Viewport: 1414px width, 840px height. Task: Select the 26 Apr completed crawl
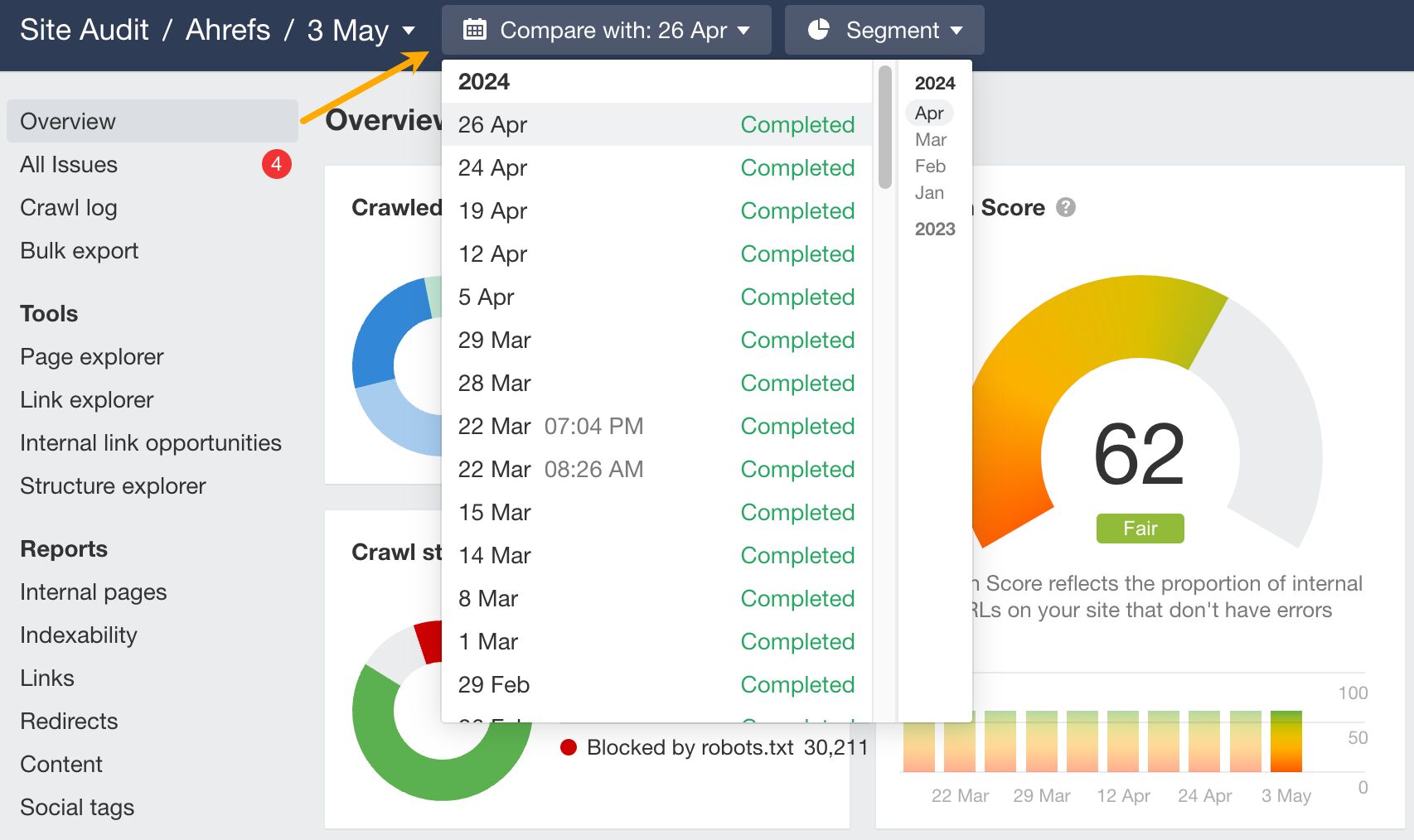[580, 125]
